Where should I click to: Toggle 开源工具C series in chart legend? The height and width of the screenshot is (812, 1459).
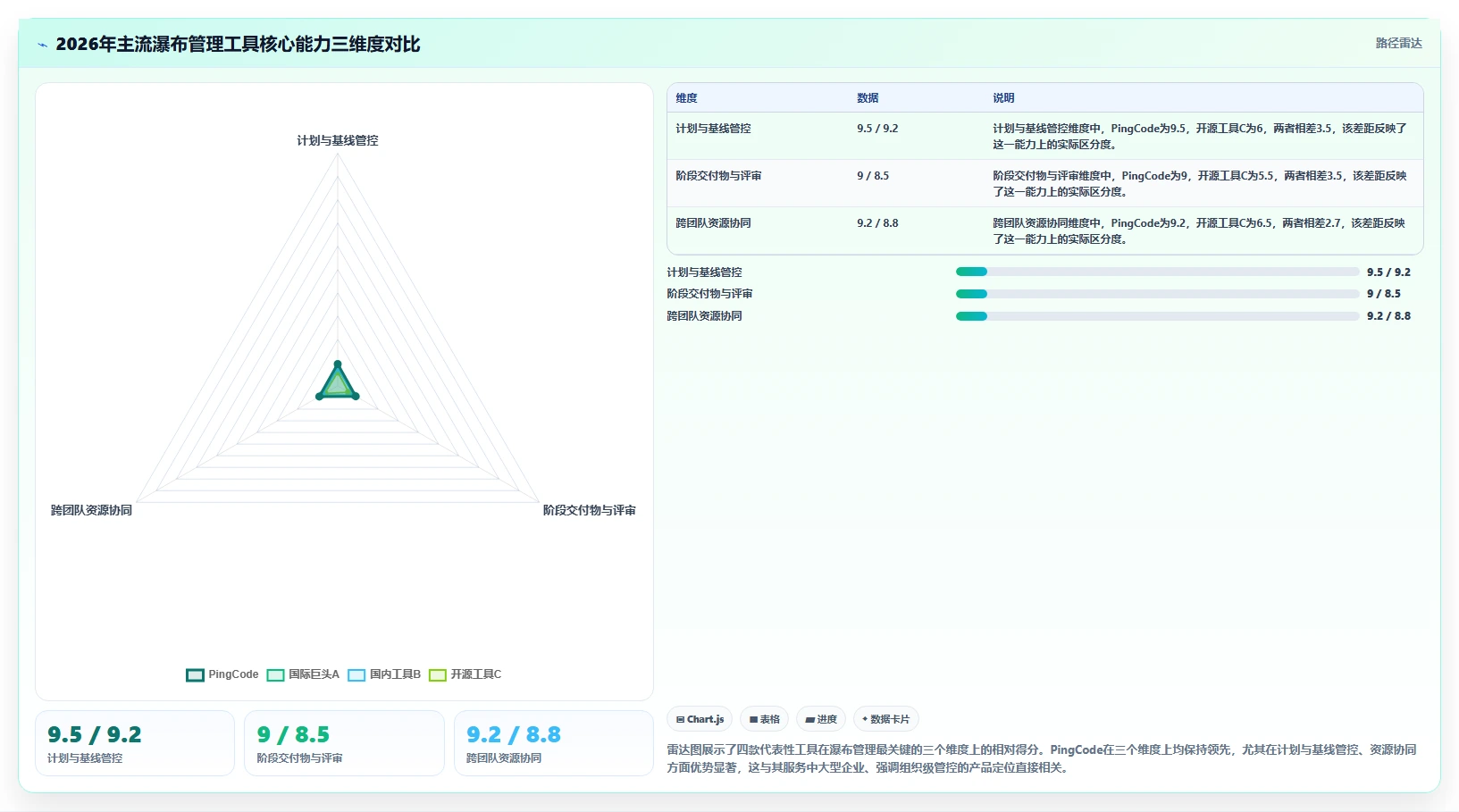click(465, 674)
